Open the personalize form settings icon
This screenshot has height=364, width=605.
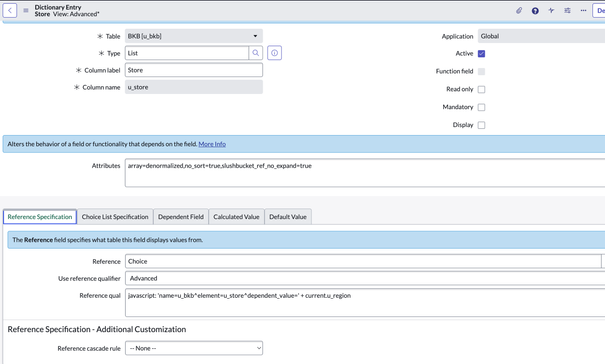click(567, 10)
